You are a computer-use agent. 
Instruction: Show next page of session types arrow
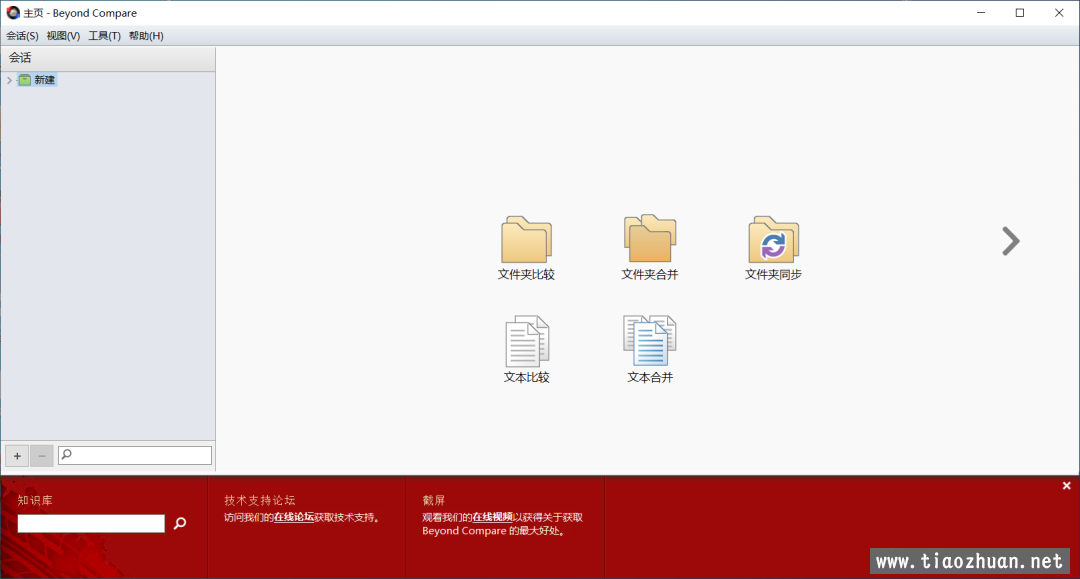(x=1010, y=241)
